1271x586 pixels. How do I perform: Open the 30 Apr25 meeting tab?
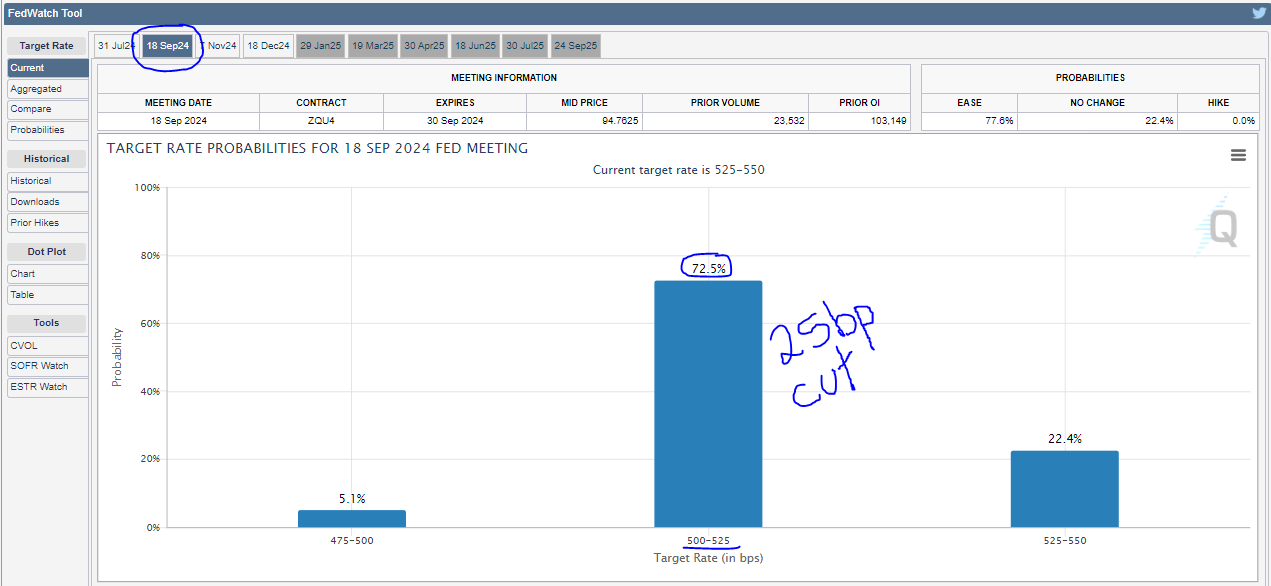(424, 46)
